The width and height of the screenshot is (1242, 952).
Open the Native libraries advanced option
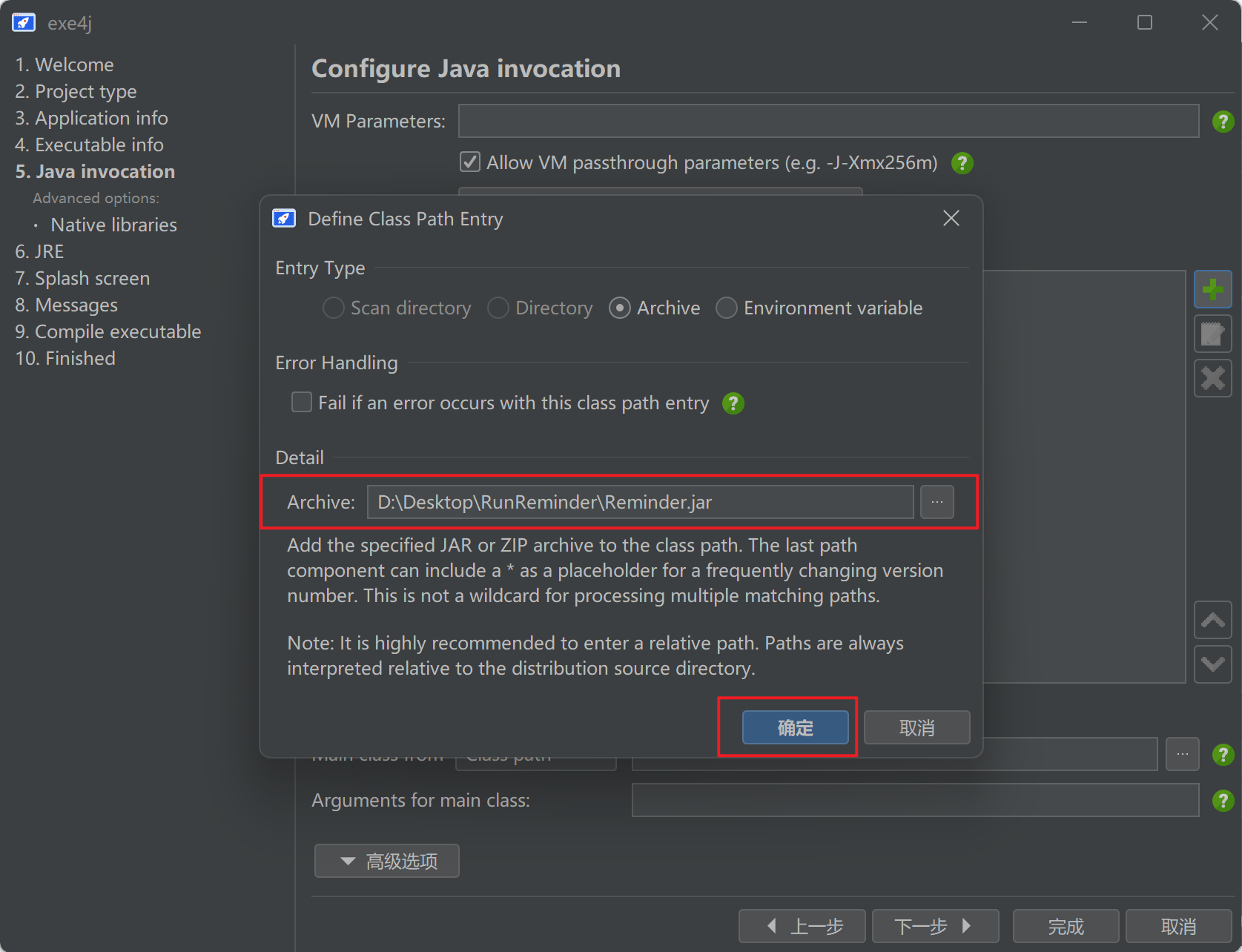tap(113, 225)
